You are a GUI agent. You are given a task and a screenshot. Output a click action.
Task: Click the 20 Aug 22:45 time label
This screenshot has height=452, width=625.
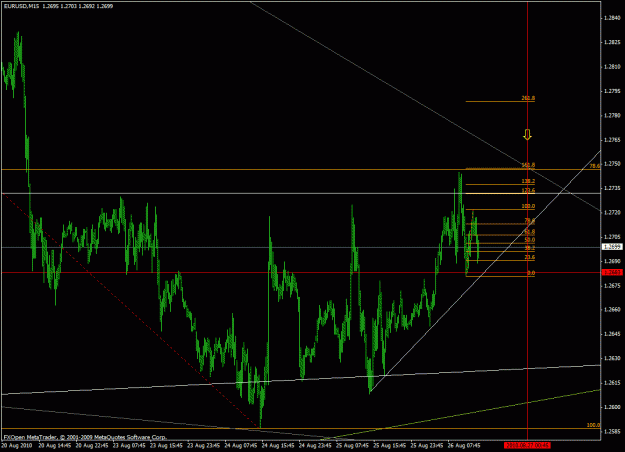92,445
